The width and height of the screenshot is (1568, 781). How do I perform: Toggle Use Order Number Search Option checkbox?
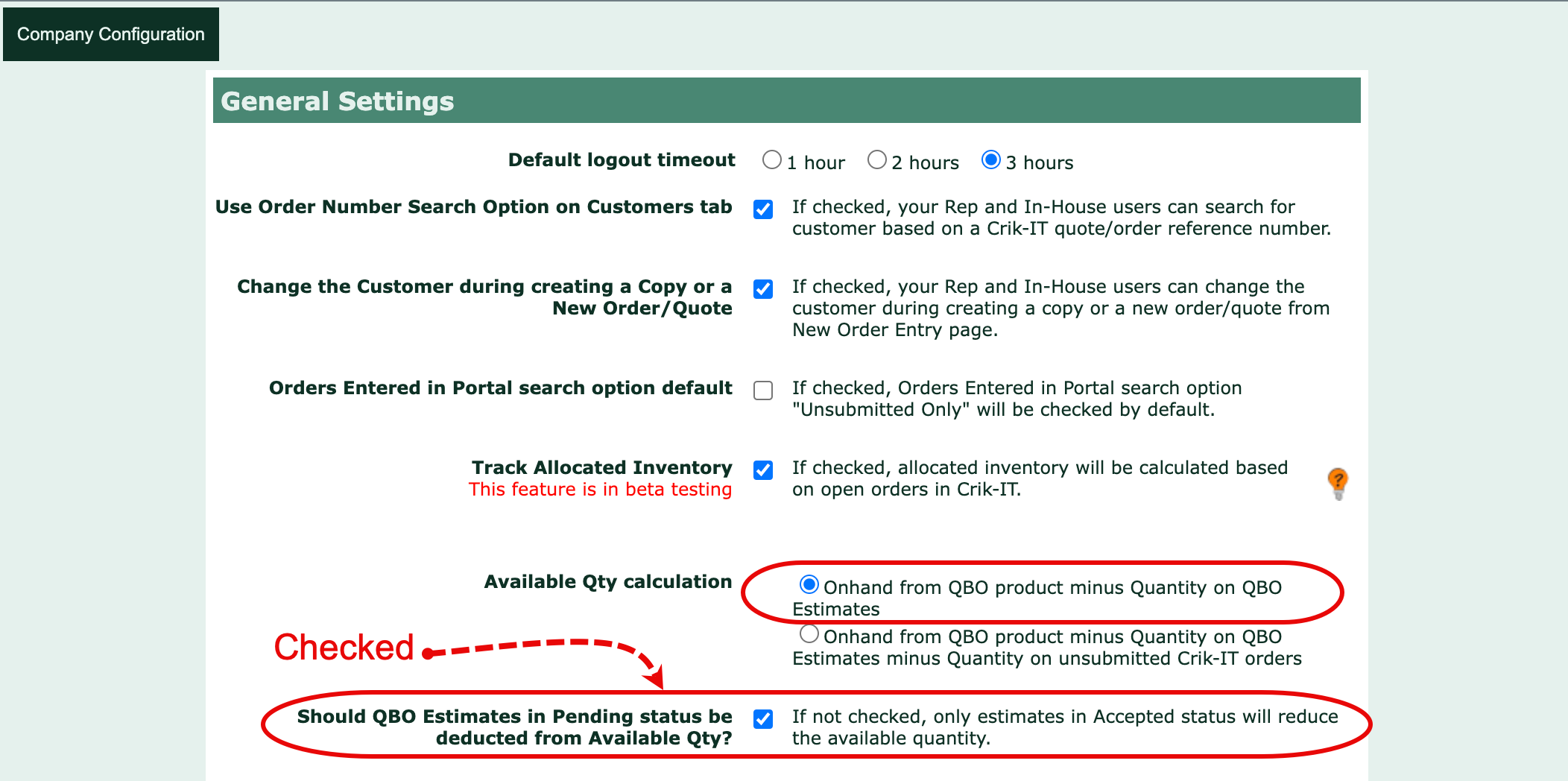[x=763, y=209]
